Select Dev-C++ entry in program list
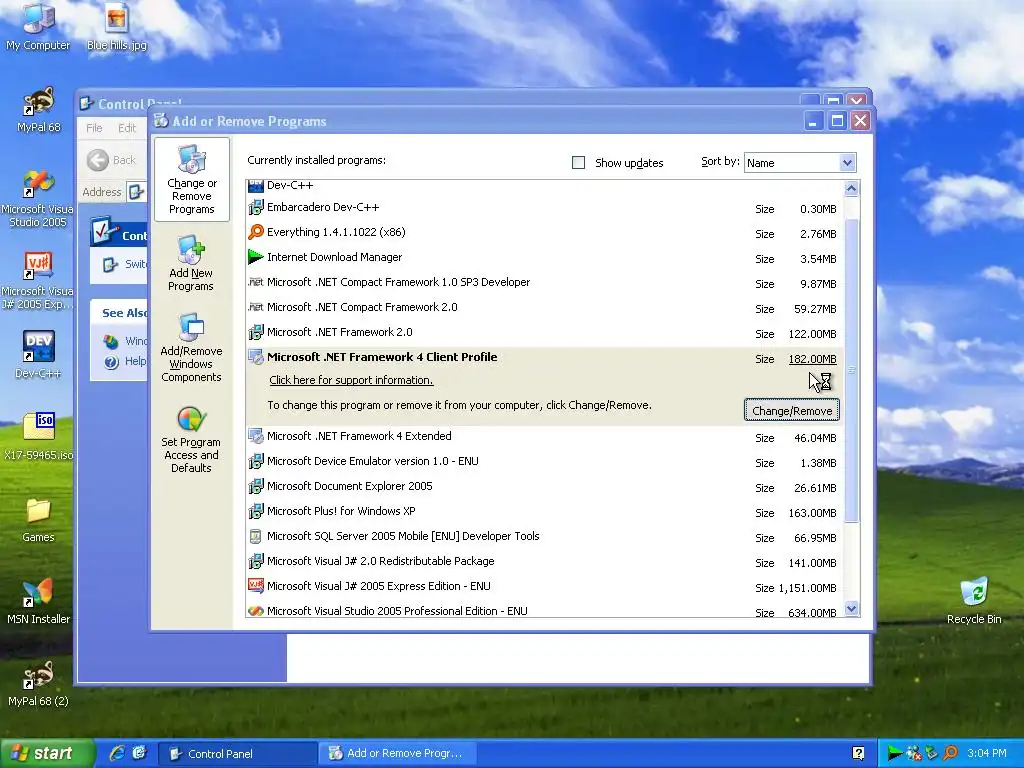 point(545,186)
